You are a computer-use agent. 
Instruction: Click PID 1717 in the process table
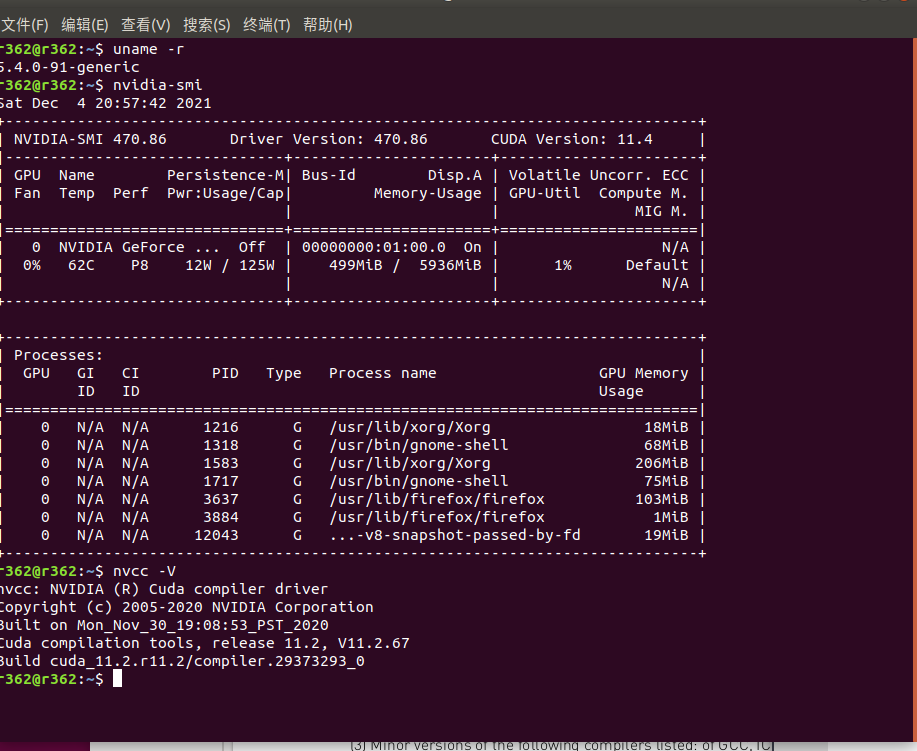click(x=220, y=481)
